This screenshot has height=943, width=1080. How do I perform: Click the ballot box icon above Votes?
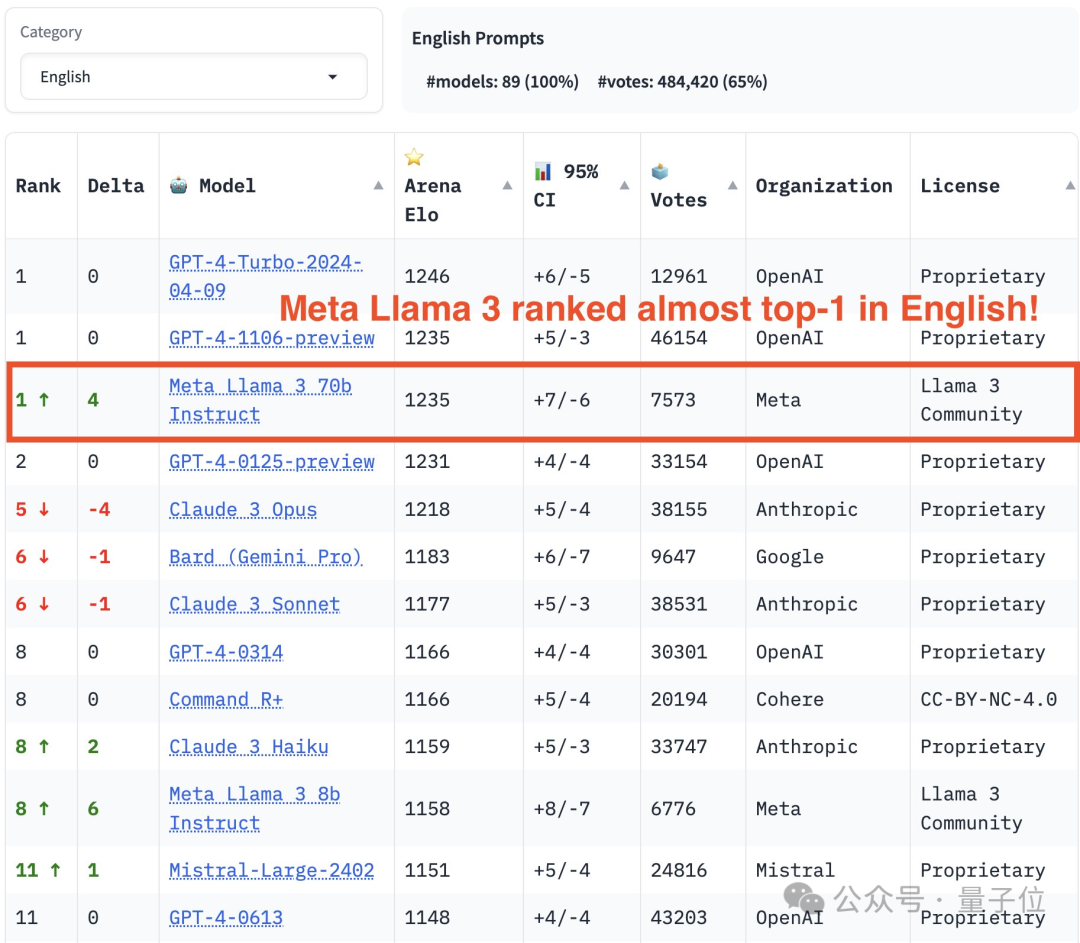(x=660, y=172)
